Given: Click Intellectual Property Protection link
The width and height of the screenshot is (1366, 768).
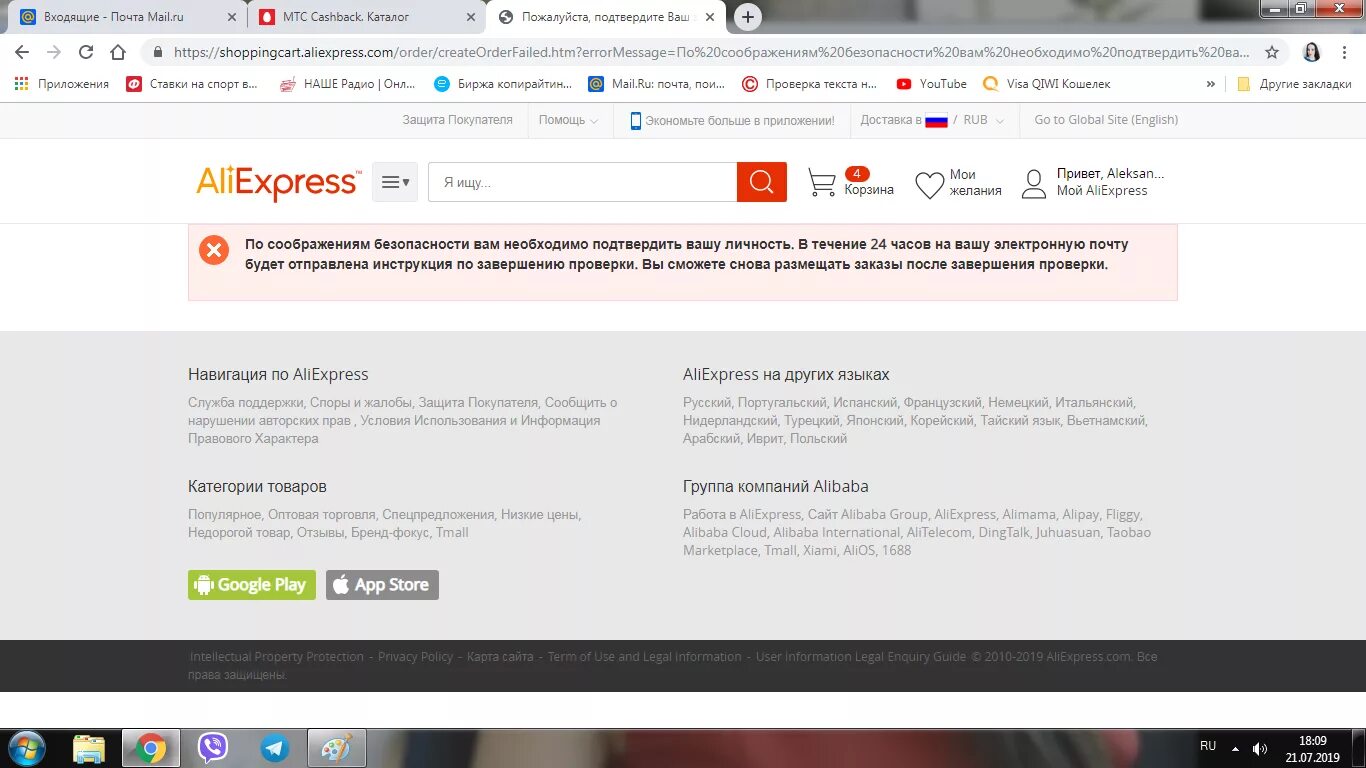Looking at the screenshot, I should (x=277, y=657).
